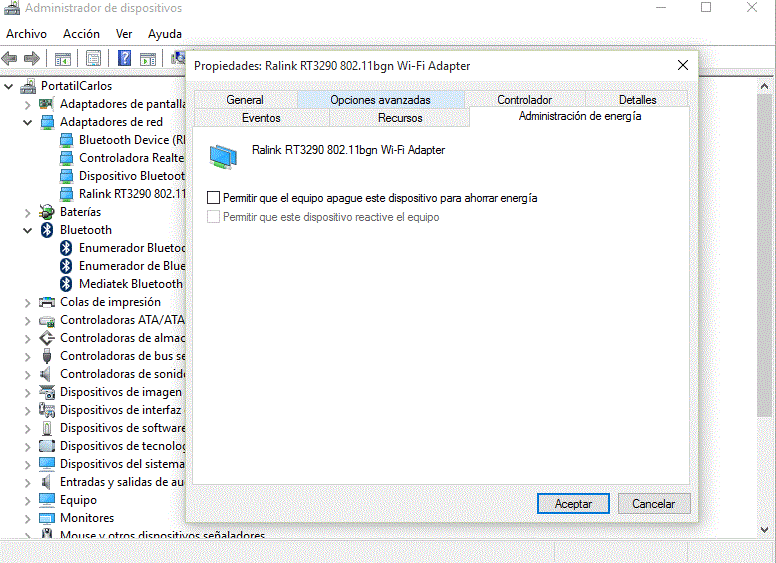The image size is (776, 563).
Task: Click the Controladoras ATA/ATAPI icon
Action: 47,321
